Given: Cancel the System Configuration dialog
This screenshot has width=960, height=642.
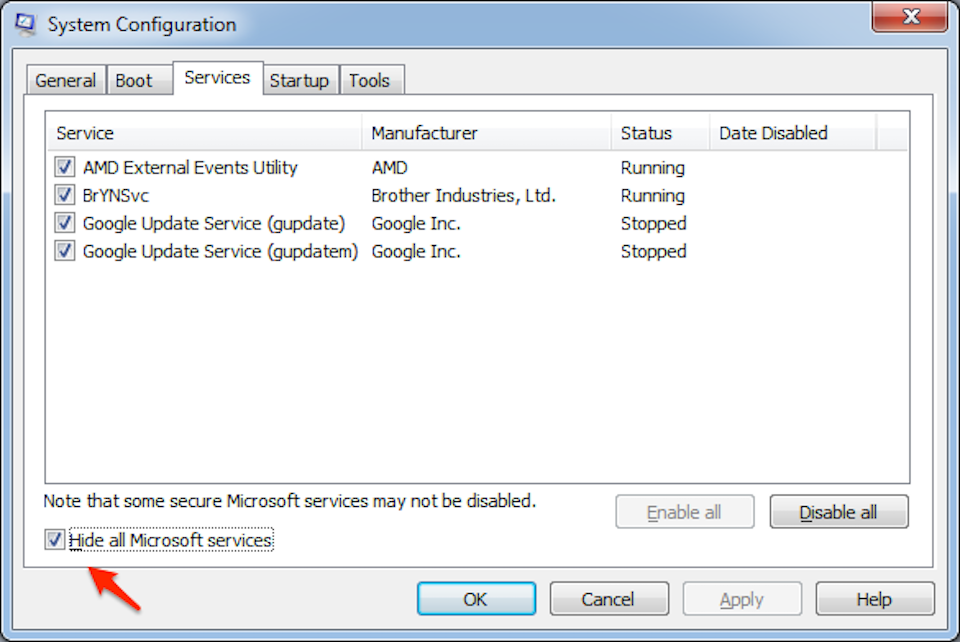Looking at the screenshot, I should pyautogui.click(x=608, y=600).
